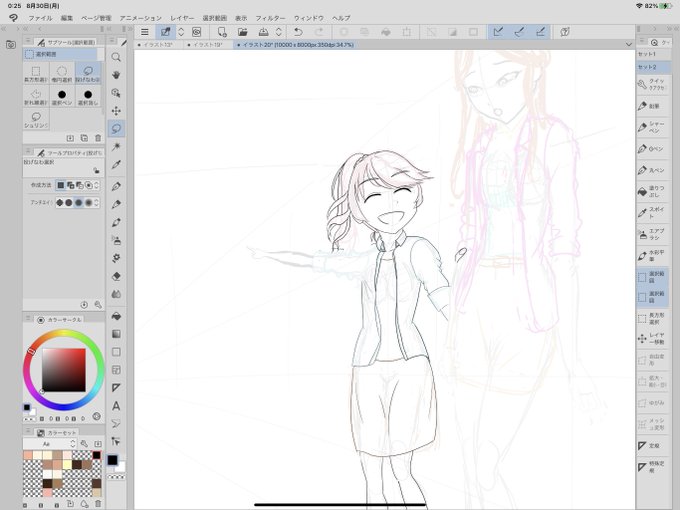This screenshot has height=510, width=680.
Task: Select the Gradient tool in tool palette
Action: (x=116, y=334)
